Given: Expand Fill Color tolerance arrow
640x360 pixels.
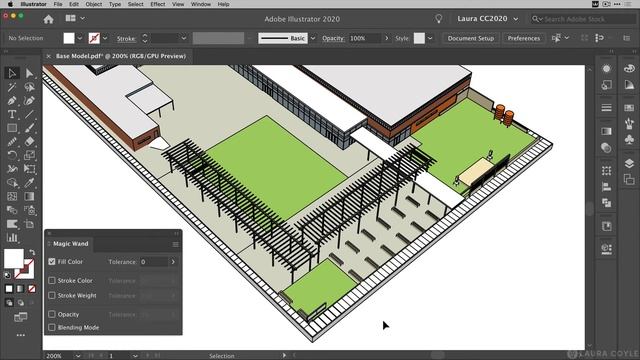Looking at the screenshot, I should [173, 262].
